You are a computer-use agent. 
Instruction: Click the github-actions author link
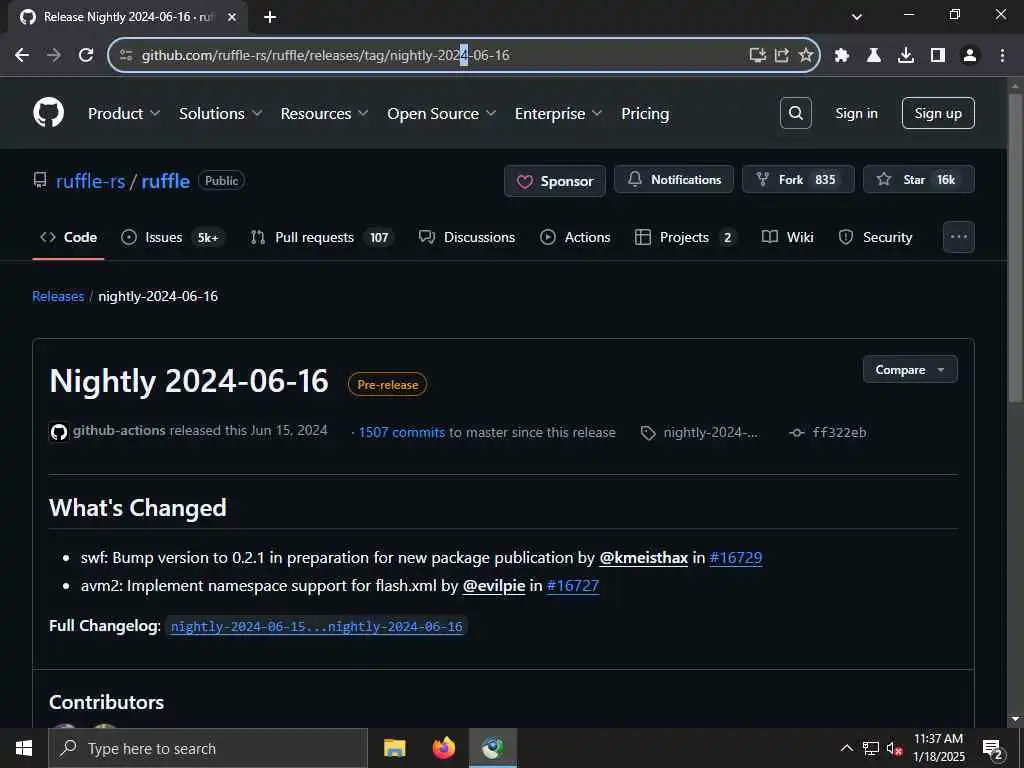119,430
